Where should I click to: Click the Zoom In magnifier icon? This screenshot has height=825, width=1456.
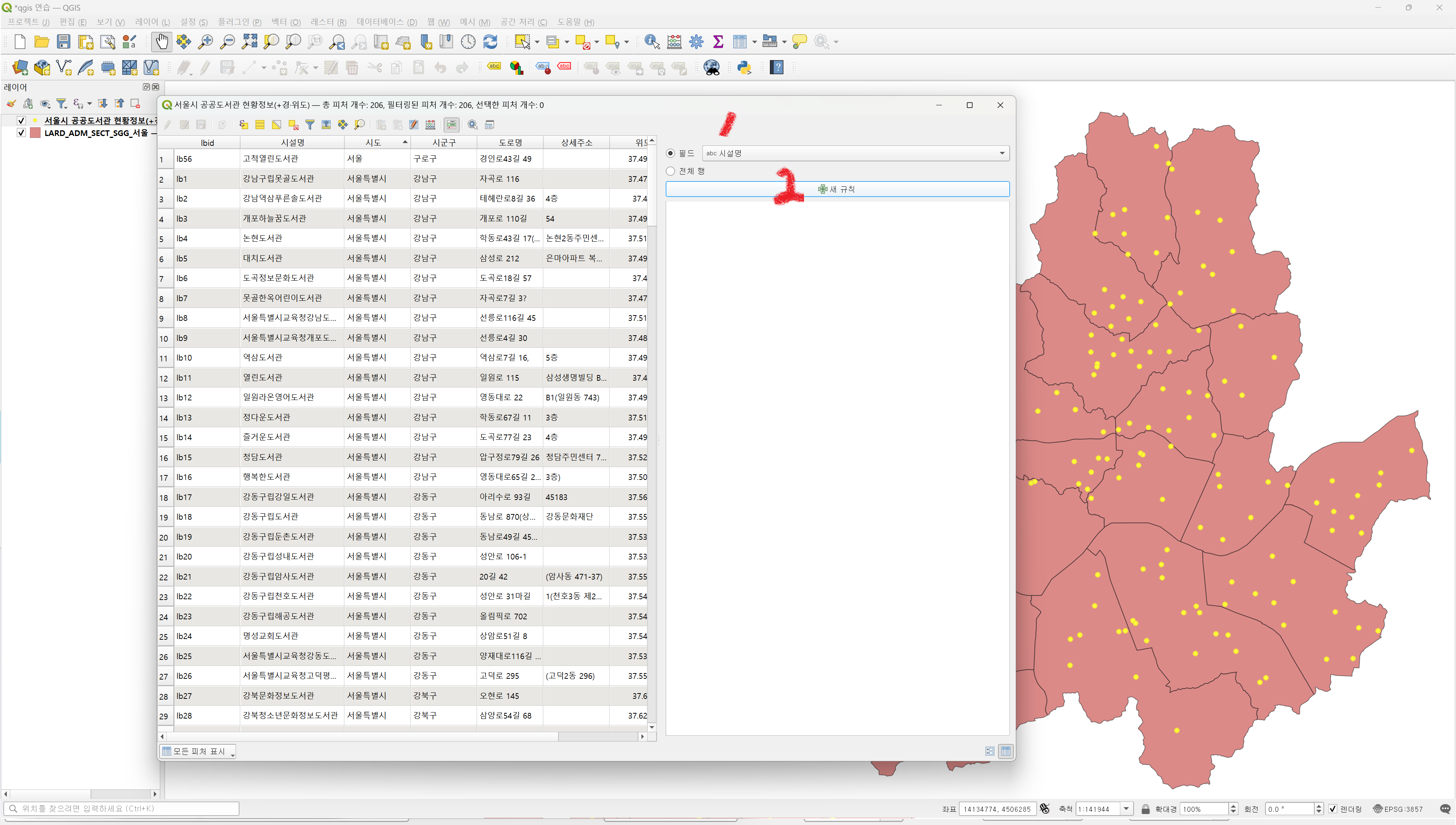tap(205, 41)
